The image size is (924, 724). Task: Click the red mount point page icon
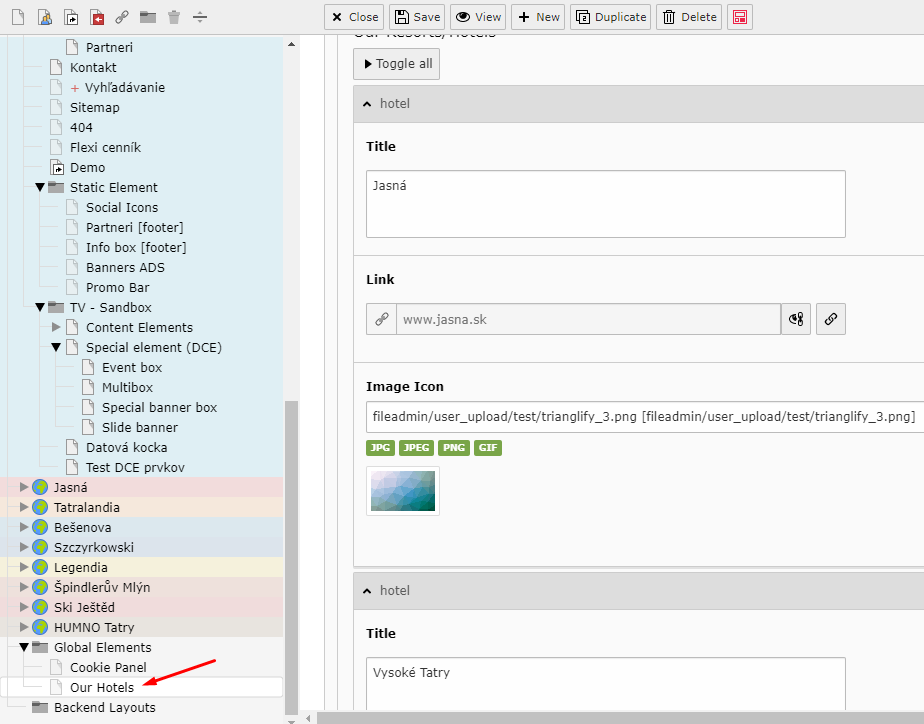[x=96, y=17]
